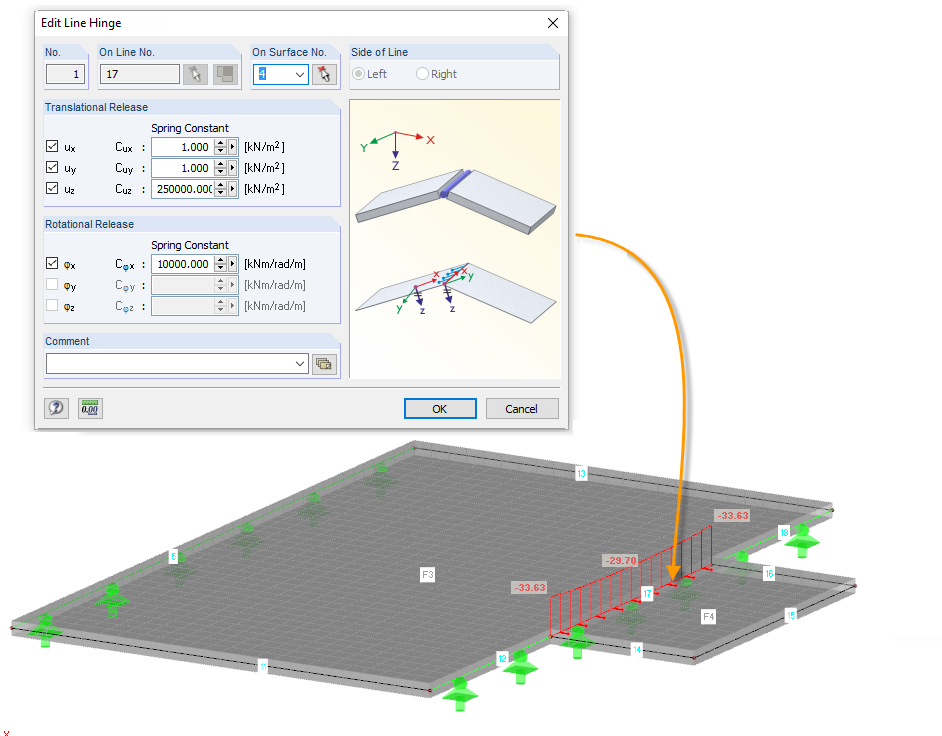The image size is (942, 736).
Task: Enable the φy rotational release checkbox
Action: coord(52,285)
